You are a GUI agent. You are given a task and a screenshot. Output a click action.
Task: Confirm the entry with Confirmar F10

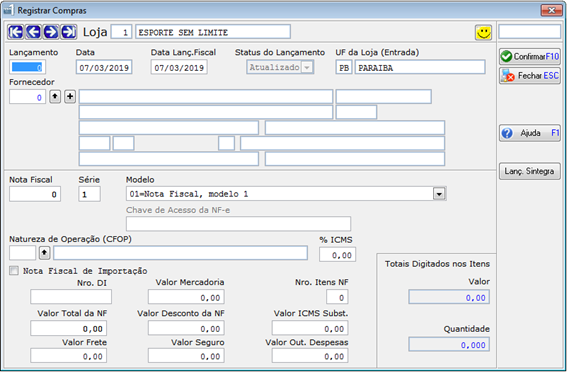point(530,56)
